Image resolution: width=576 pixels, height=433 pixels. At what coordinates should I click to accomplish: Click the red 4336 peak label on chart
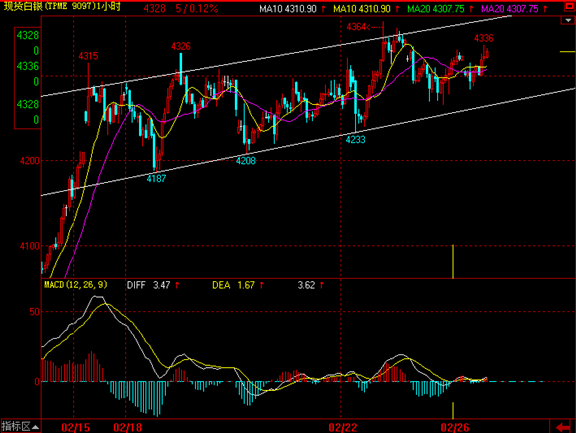tap(484, 38)
